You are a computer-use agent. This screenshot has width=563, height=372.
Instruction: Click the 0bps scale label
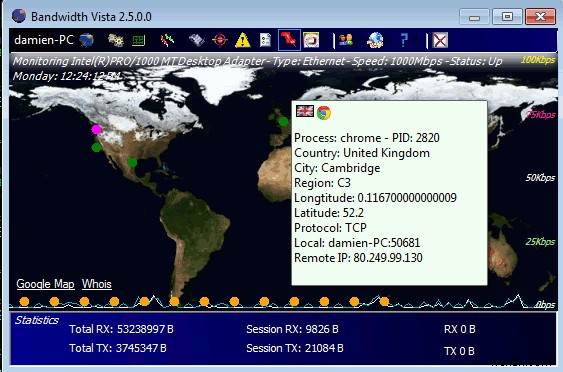[x=545, y=305]
